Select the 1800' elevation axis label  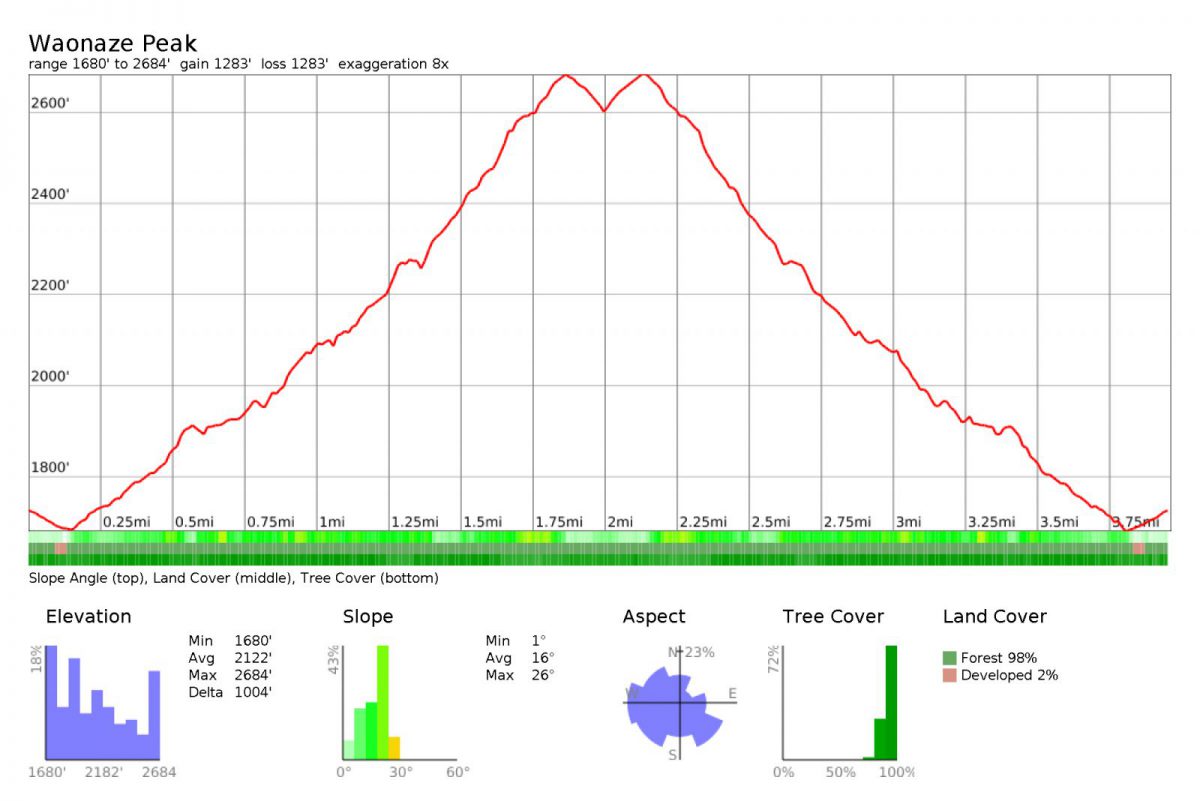tap(50, 468)
